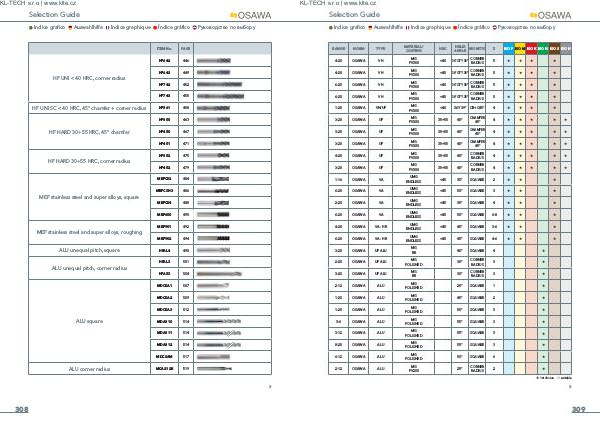Select the yellow ISO M column header

[519, 48]
